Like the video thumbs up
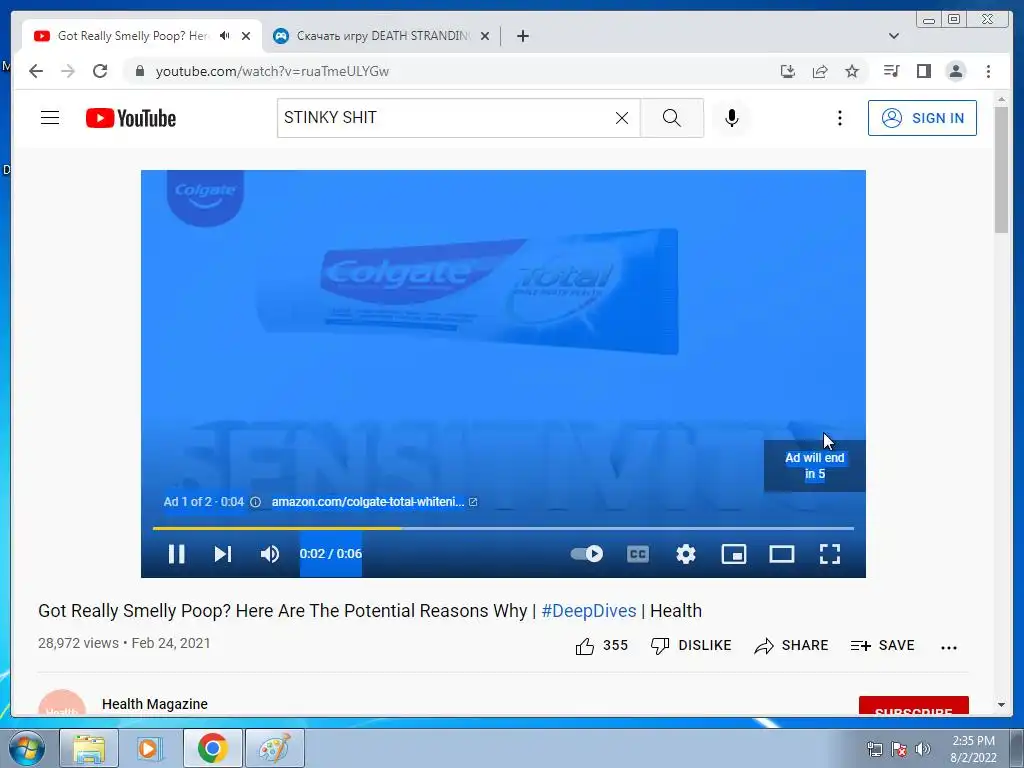This screenshot has height=768, width=1024. [601, 646]
